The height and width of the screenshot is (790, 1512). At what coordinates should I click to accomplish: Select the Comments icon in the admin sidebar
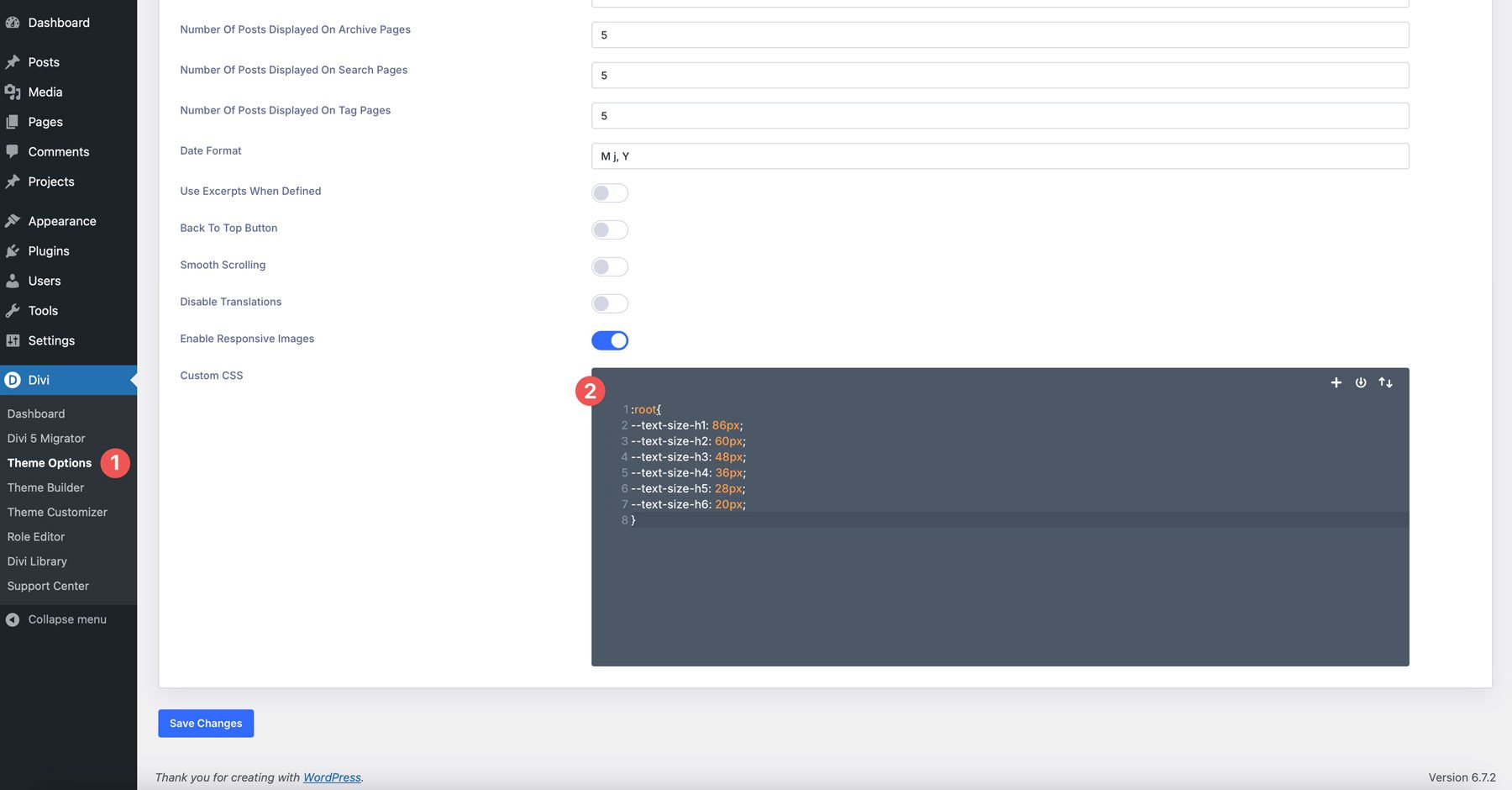[x=12, y=151]
